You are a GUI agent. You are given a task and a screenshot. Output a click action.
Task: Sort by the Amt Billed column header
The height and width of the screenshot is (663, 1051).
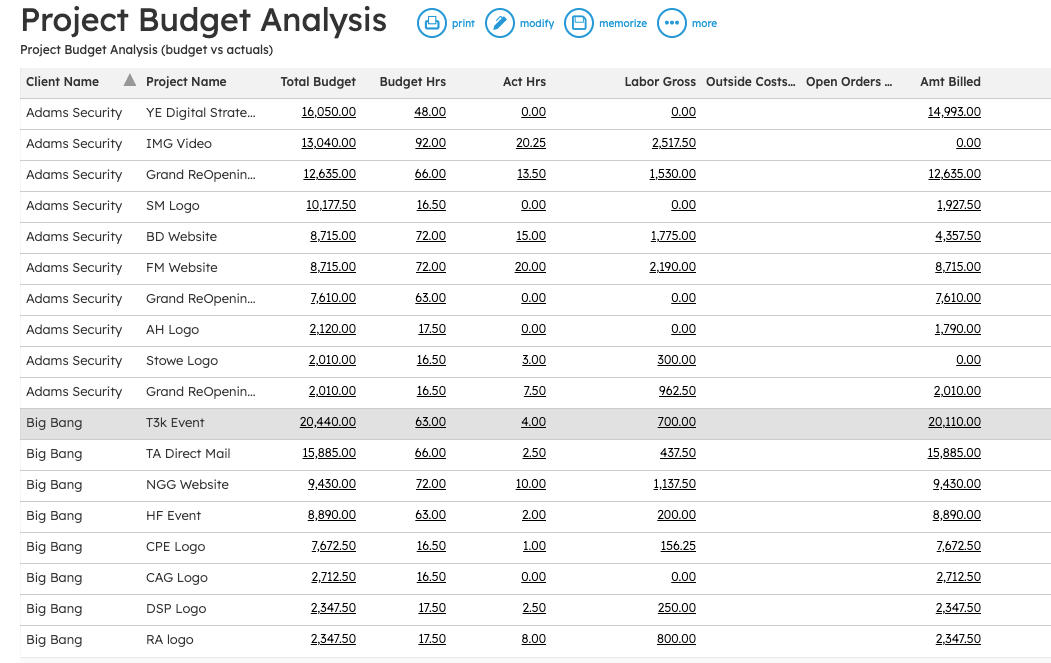click(950, 82)
